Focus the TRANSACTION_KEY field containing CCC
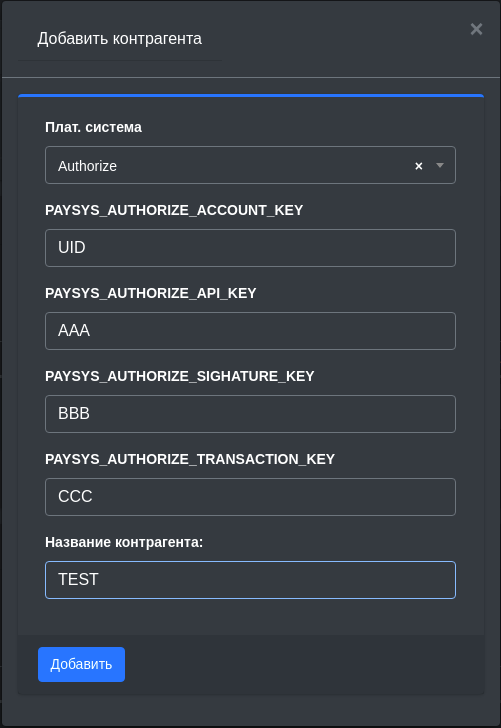The width and height of the screenshot is (501, 728). point(250,497)
